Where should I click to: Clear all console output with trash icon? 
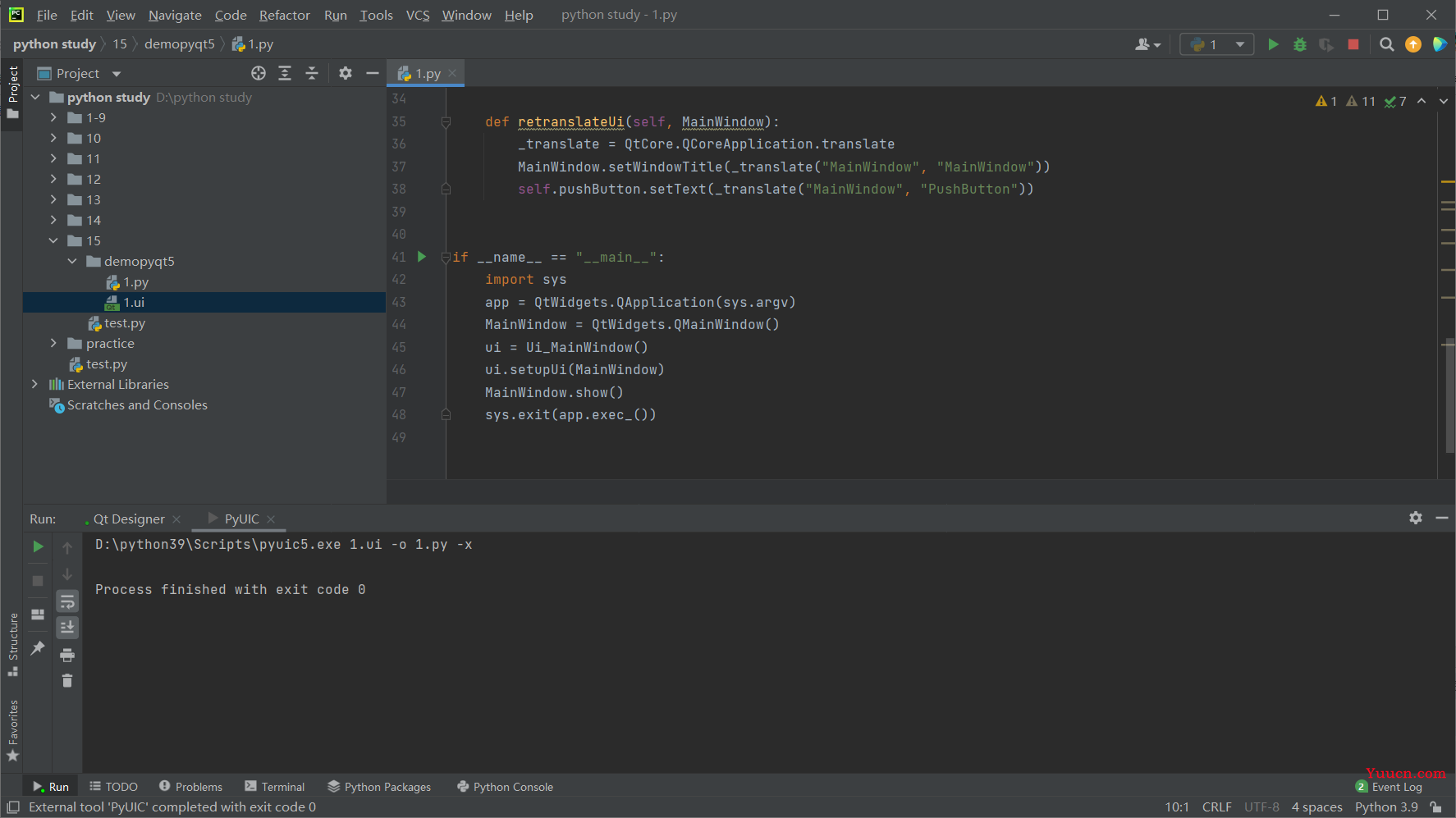click(67, 681)
